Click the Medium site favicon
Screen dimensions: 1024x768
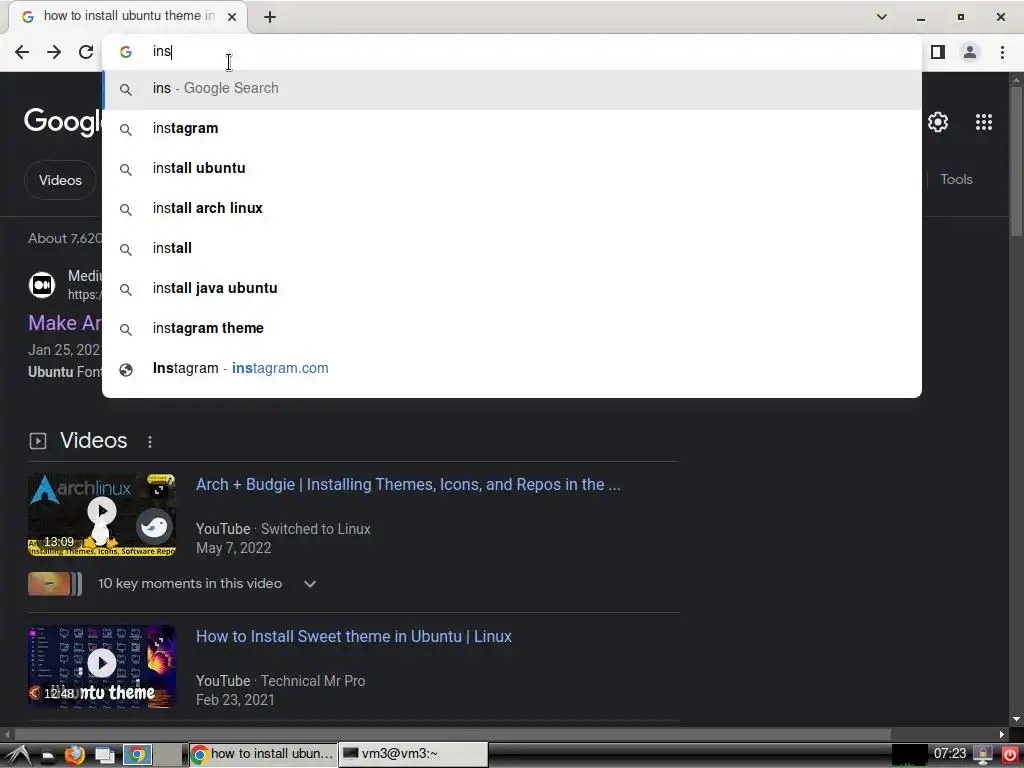click(x=42, y=285)
